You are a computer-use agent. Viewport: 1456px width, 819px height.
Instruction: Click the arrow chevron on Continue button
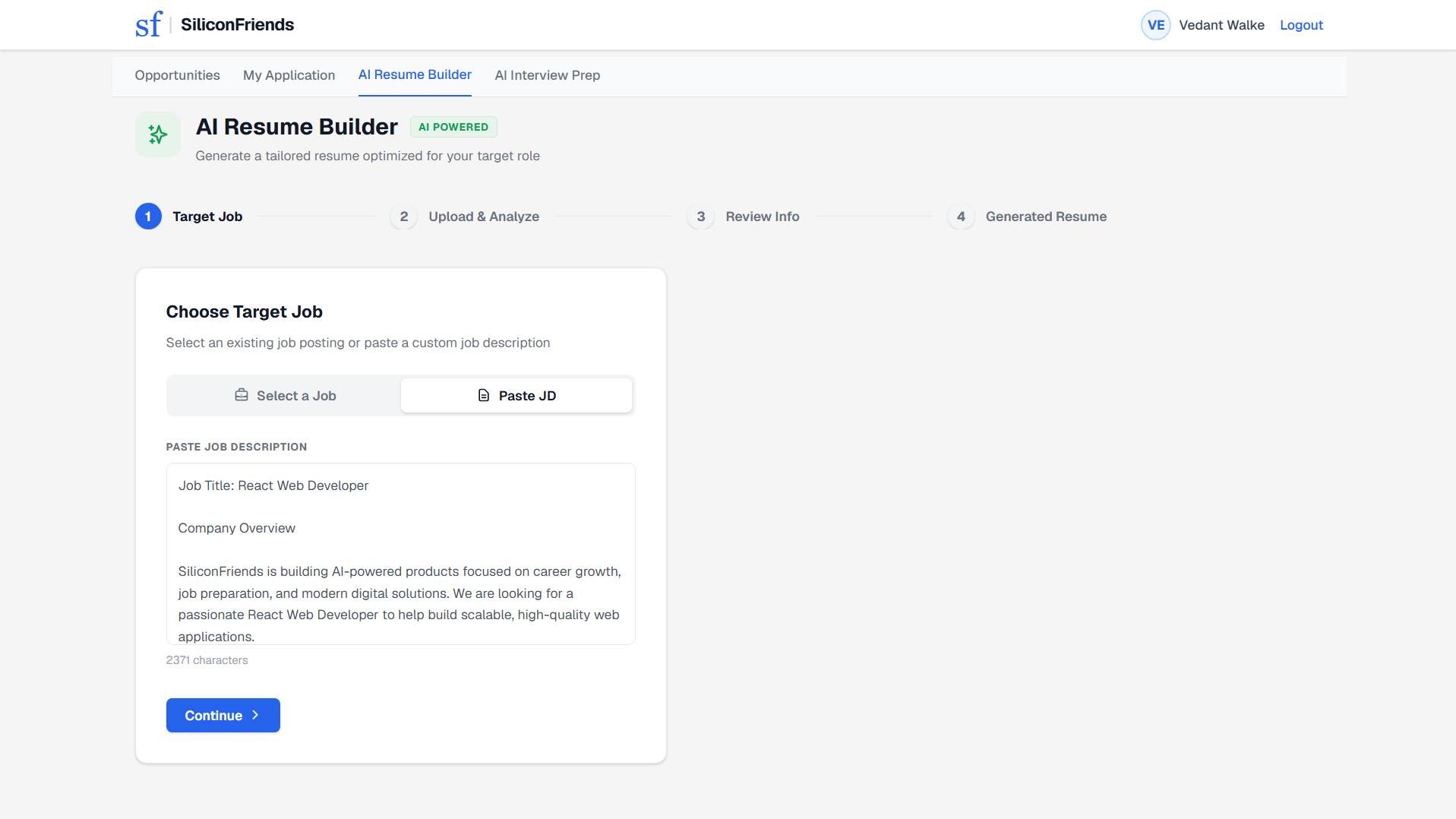(255, 715)
